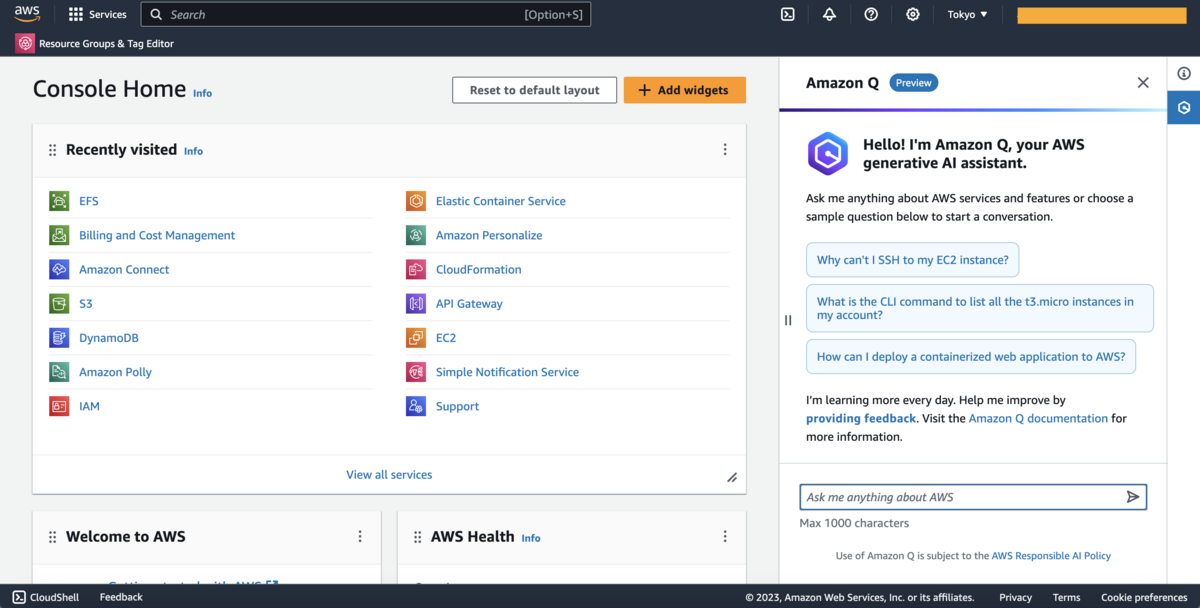The width and height of the screenshot is (1200, 608).
Task: Open AWS Health widget options menu
Action: (725, 537)
